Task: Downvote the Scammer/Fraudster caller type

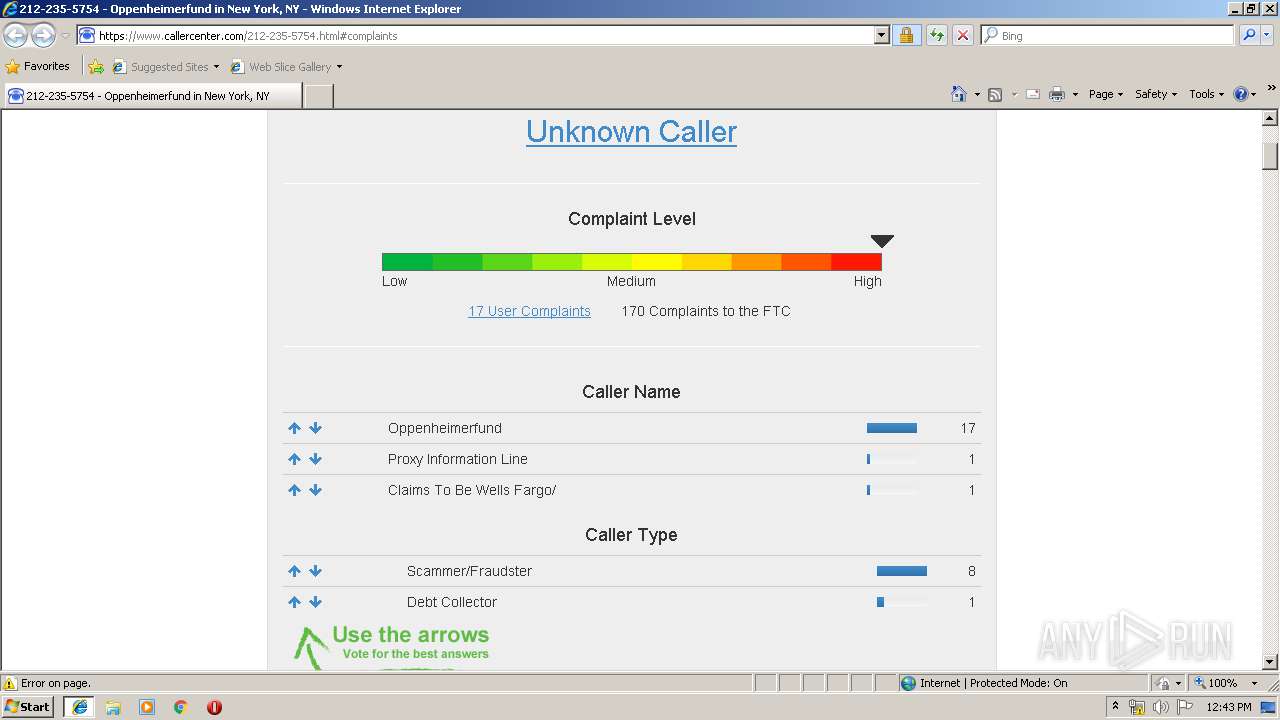Action: pyautogui.click(x=315, y=571)
